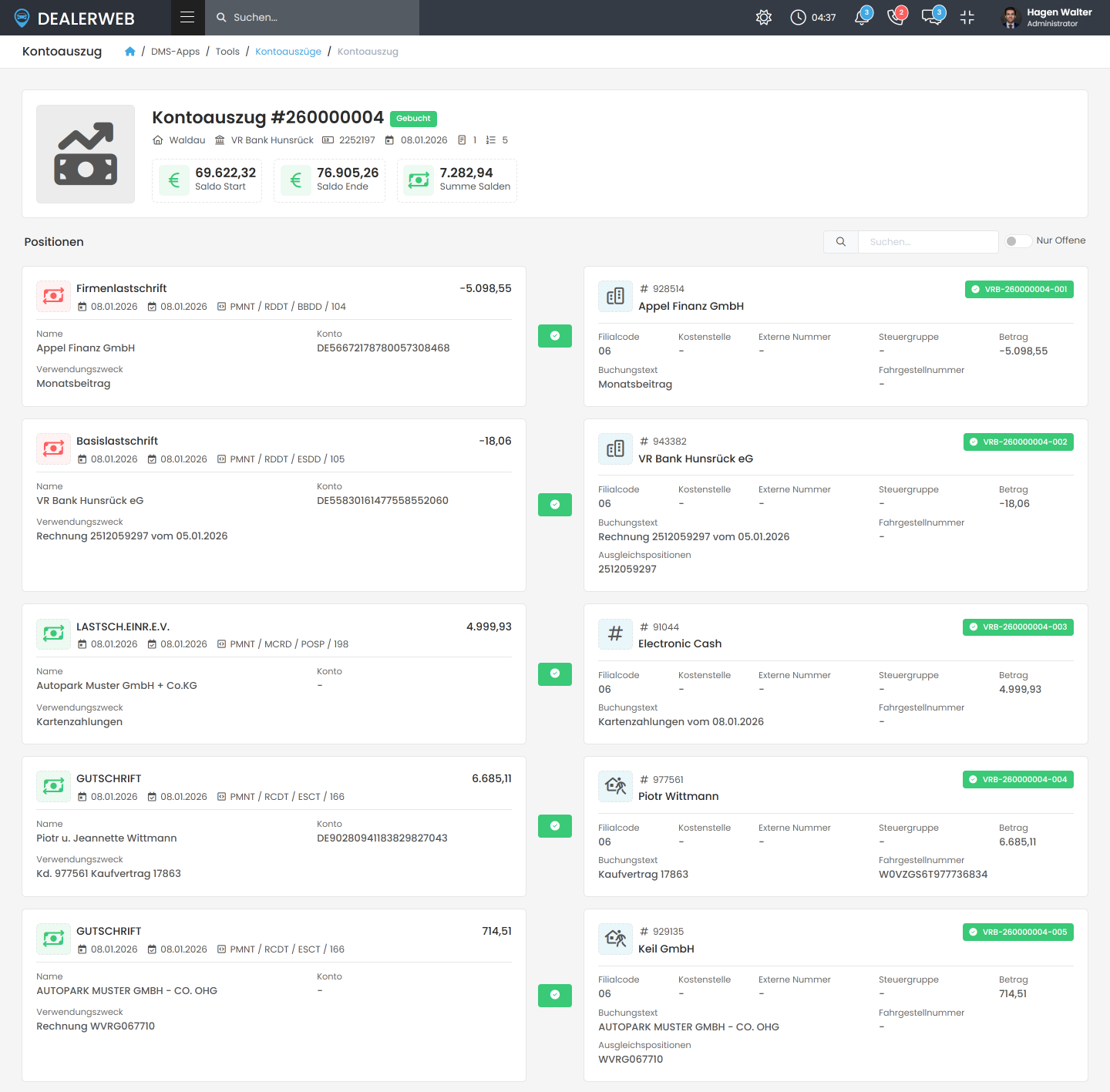Toggle fullscreen collapse icon
Image resolution: width=1110 pixels, height=1092 pixels.
coord(967,17)
